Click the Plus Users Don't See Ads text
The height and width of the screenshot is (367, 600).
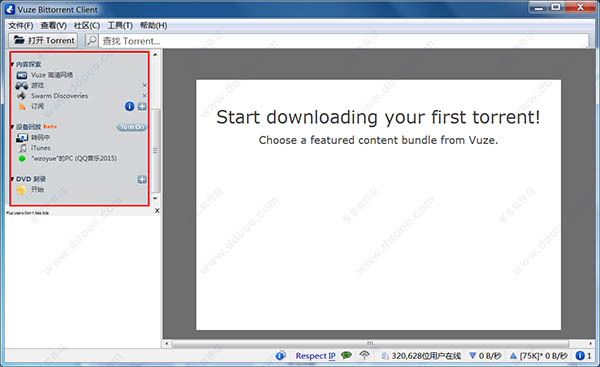coord(28,213)
